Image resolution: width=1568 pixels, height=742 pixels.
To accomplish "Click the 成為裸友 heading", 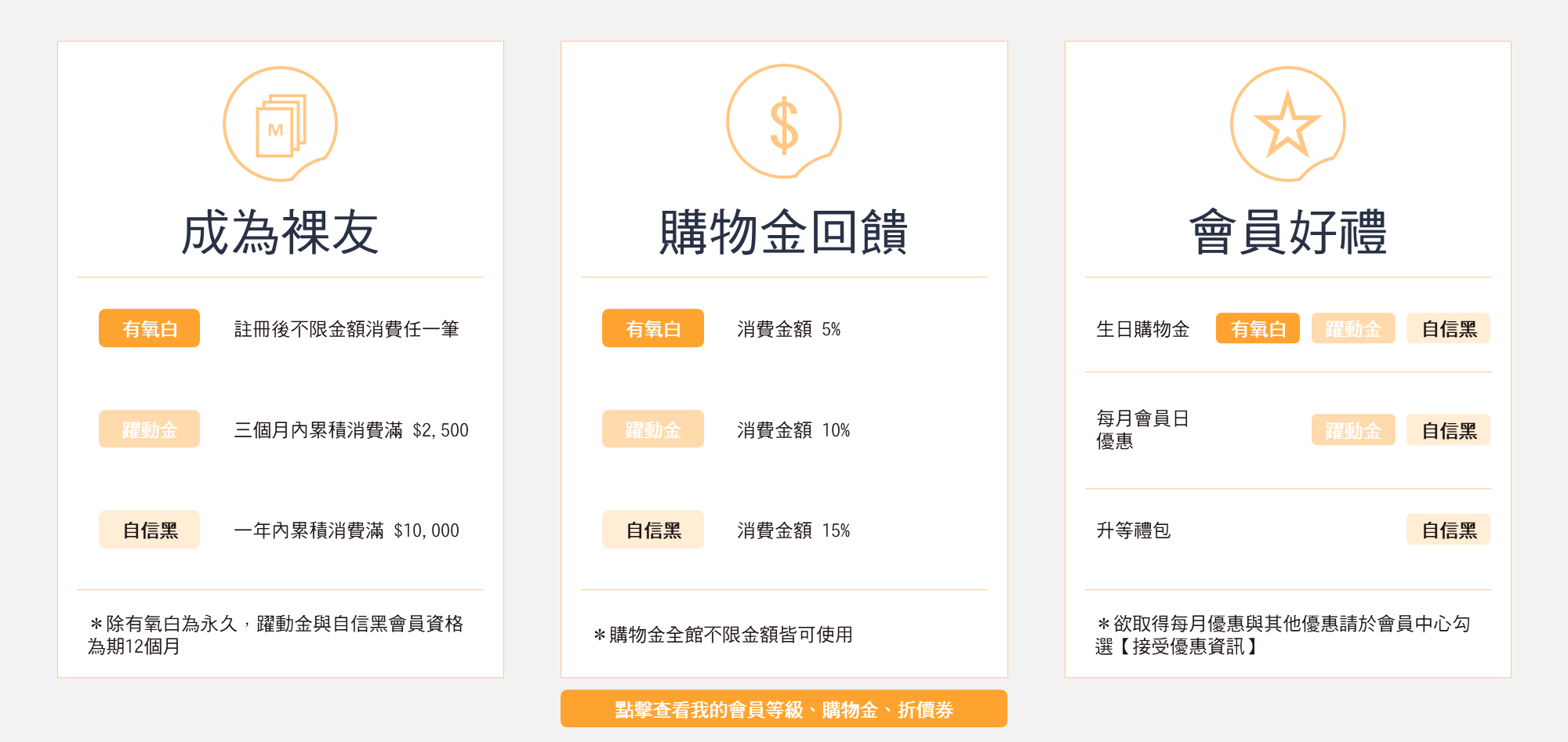I will click(x=281, y=233).
